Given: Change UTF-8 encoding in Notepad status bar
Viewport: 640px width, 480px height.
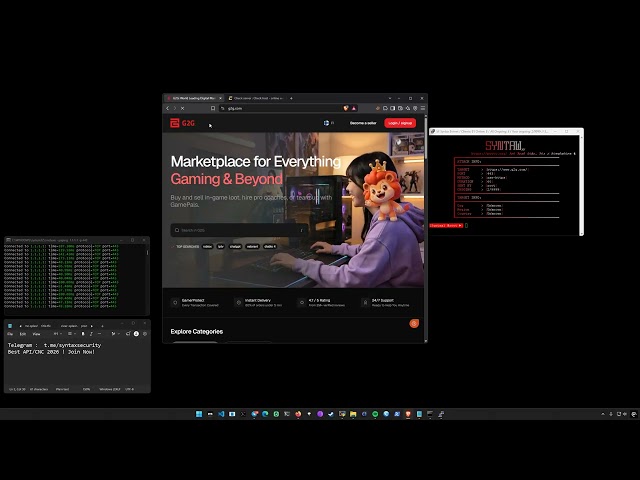Looking at the screenshot, I should (129, 389).
